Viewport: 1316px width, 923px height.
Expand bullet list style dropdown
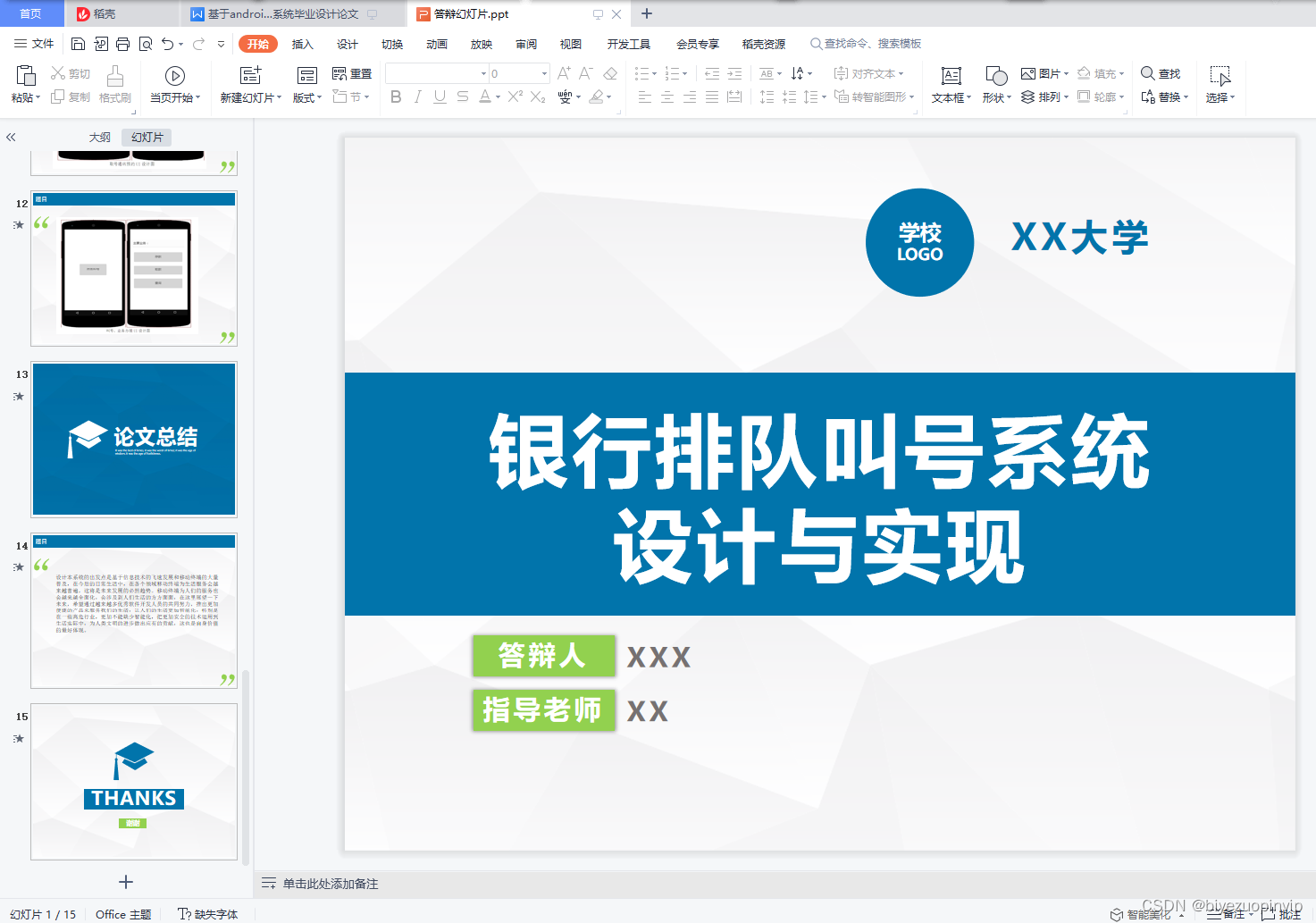pyautogui.click(x=655, y=73)
